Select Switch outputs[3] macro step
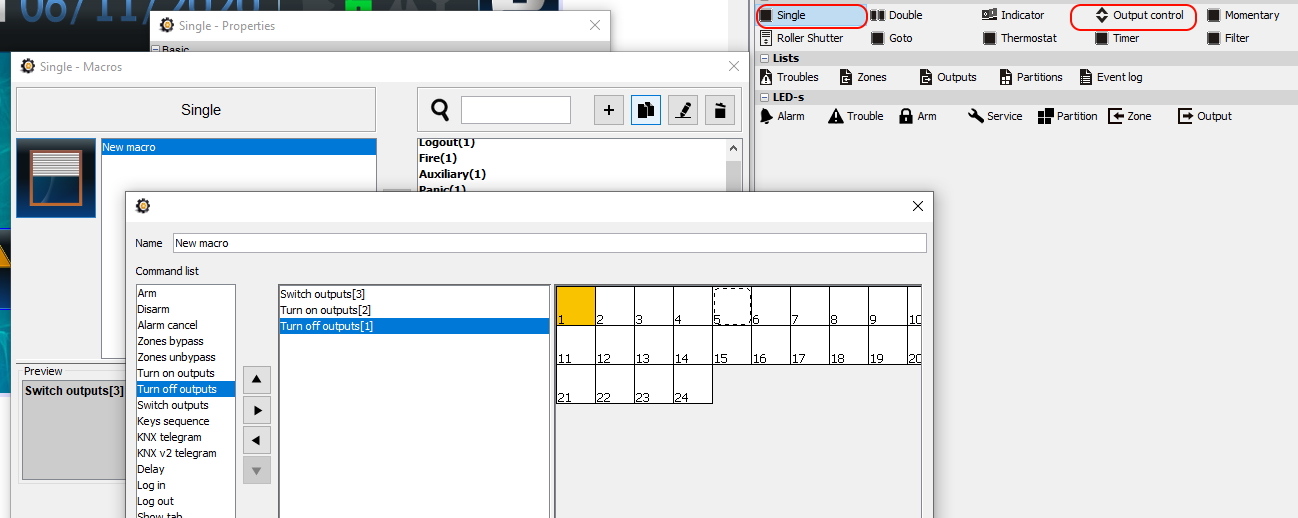This screenshot has width=1298, height=518. (322, 294)
